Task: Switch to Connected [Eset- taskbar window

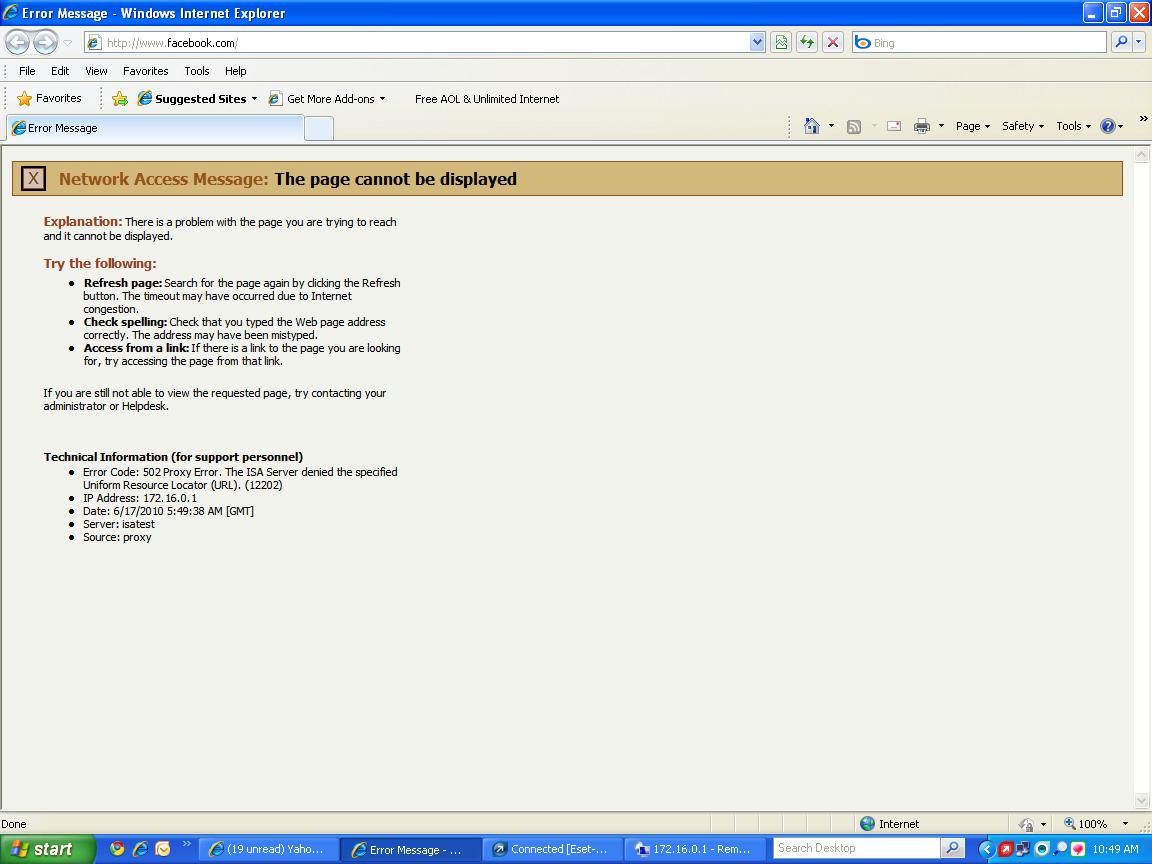Action: (x=552, y=849)
